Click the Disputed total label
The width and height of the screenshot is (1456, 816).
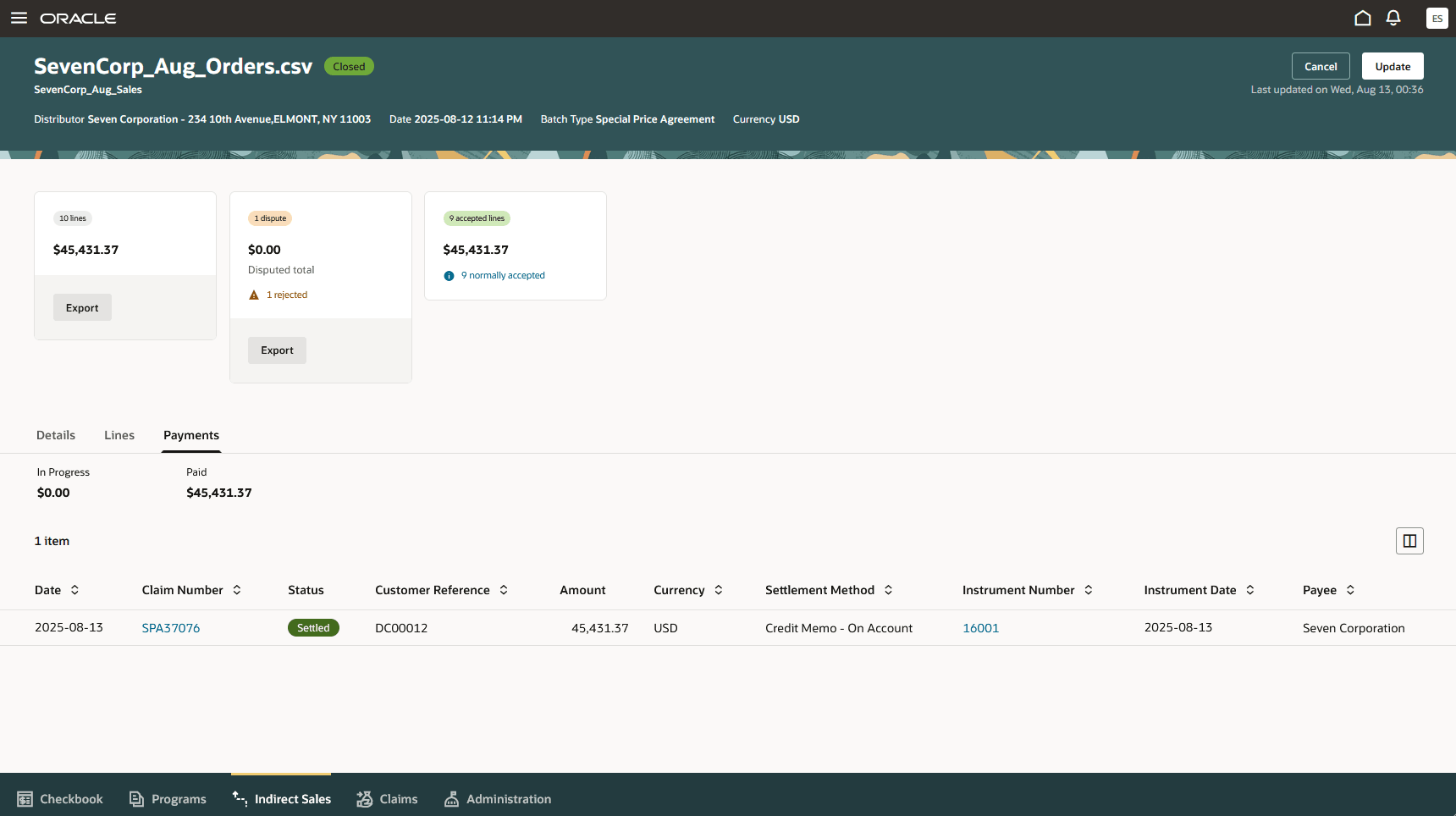click(281, 270)
